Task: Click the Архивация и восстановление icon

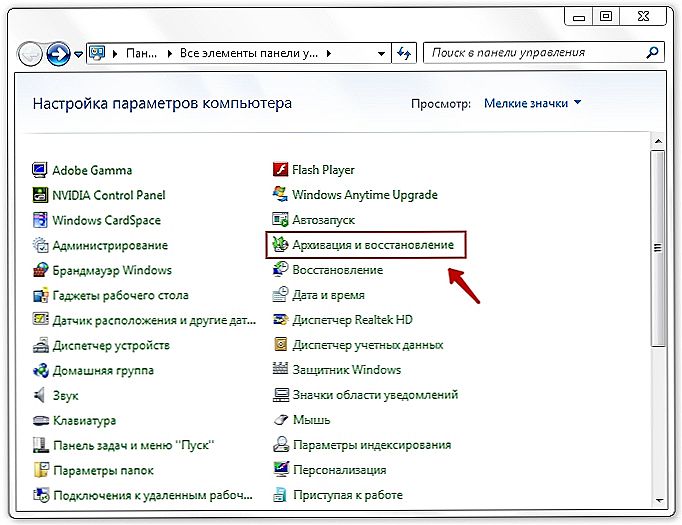Action: 280,245
